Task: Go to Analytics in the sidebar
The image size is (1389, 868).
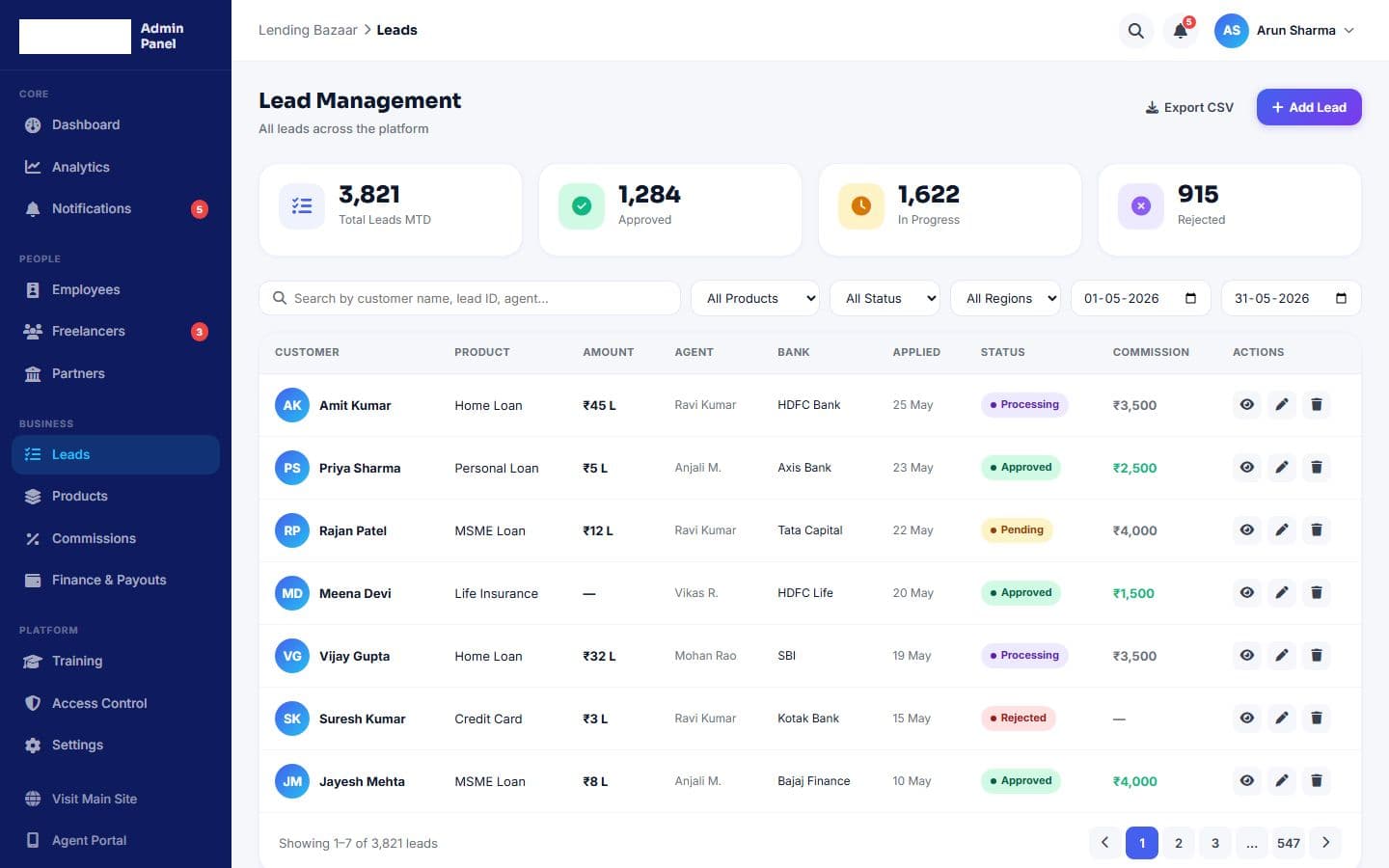Action: click(x=116, y=167)
